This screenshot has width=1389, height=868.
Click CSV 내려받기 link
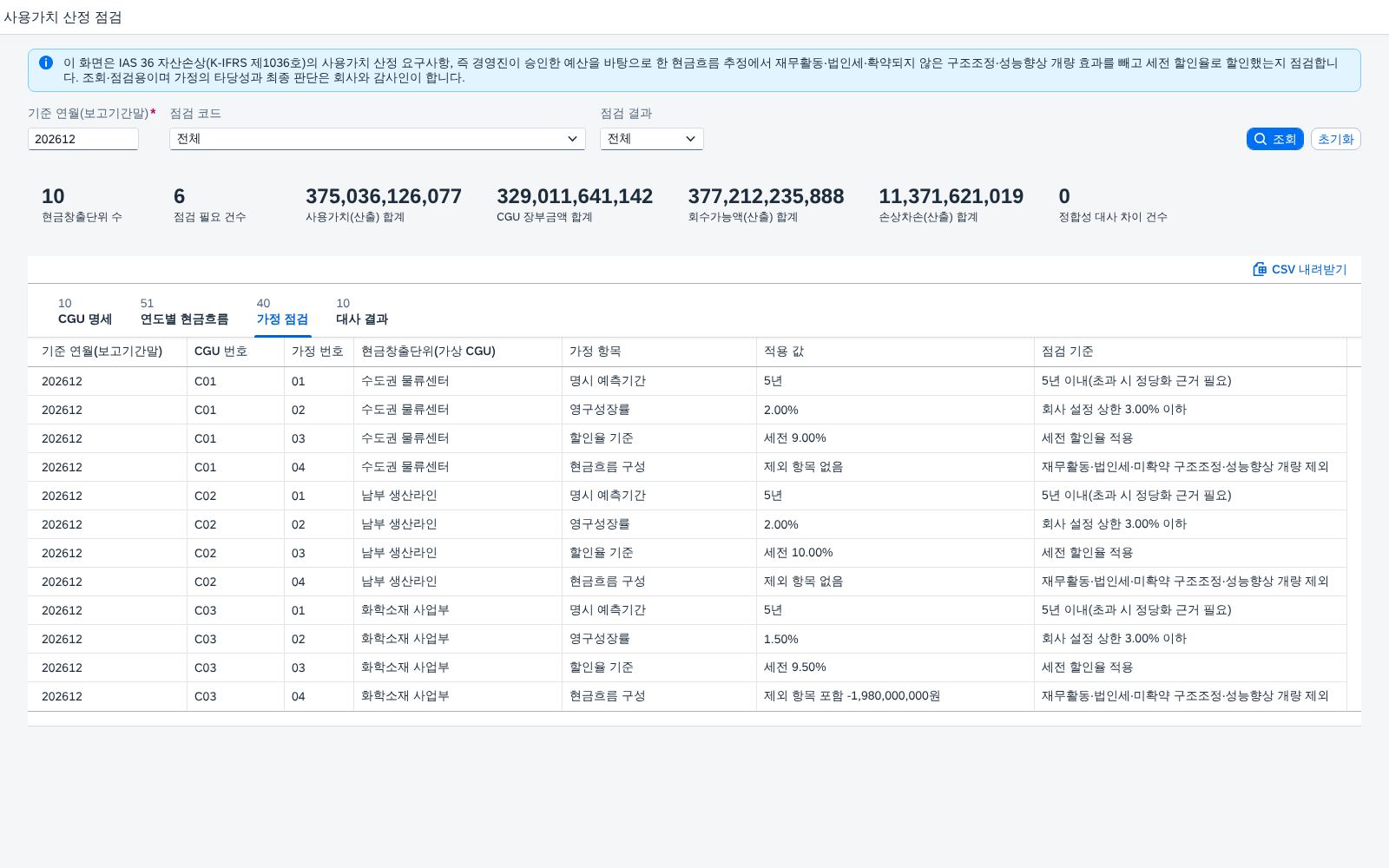(1300, 269)
